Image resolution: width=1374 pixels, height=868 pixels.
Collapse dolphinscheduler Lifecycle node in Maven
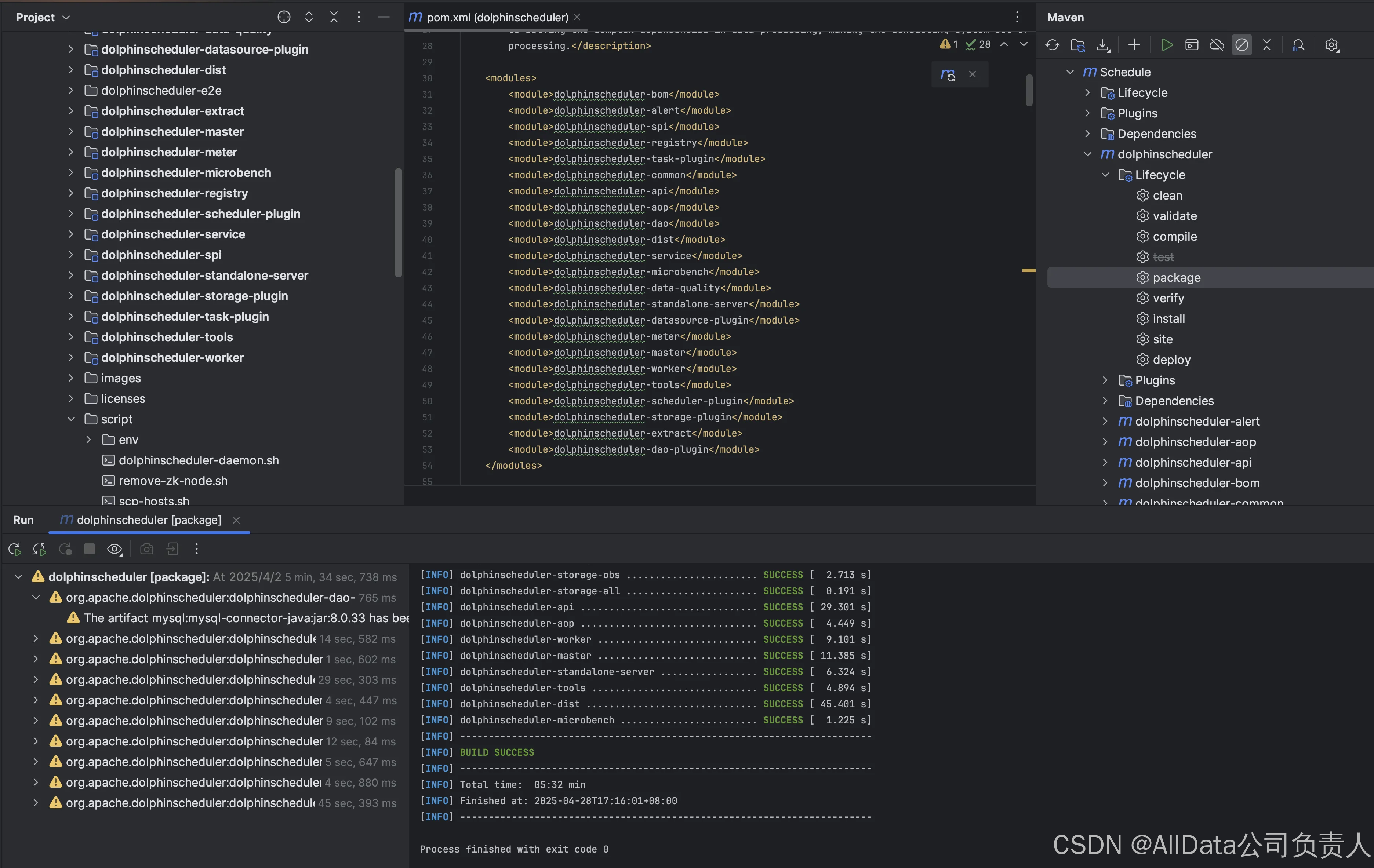tap(1105, 175)
